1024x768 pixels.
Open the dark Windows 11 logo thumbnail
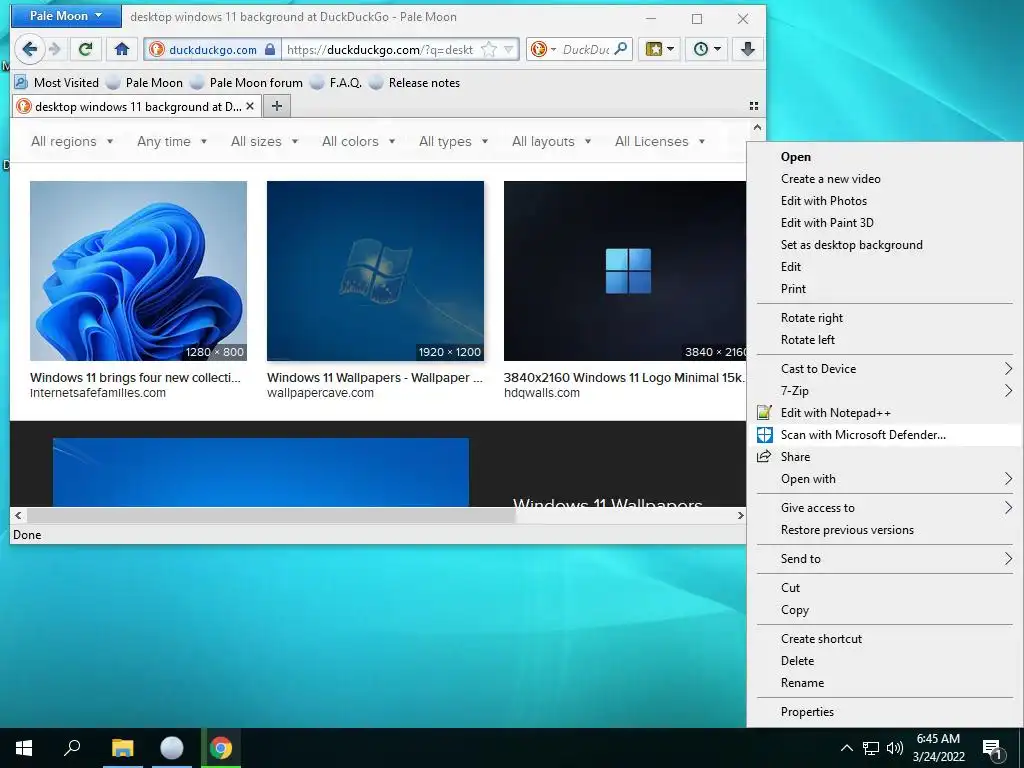click(x=625, y=270)
